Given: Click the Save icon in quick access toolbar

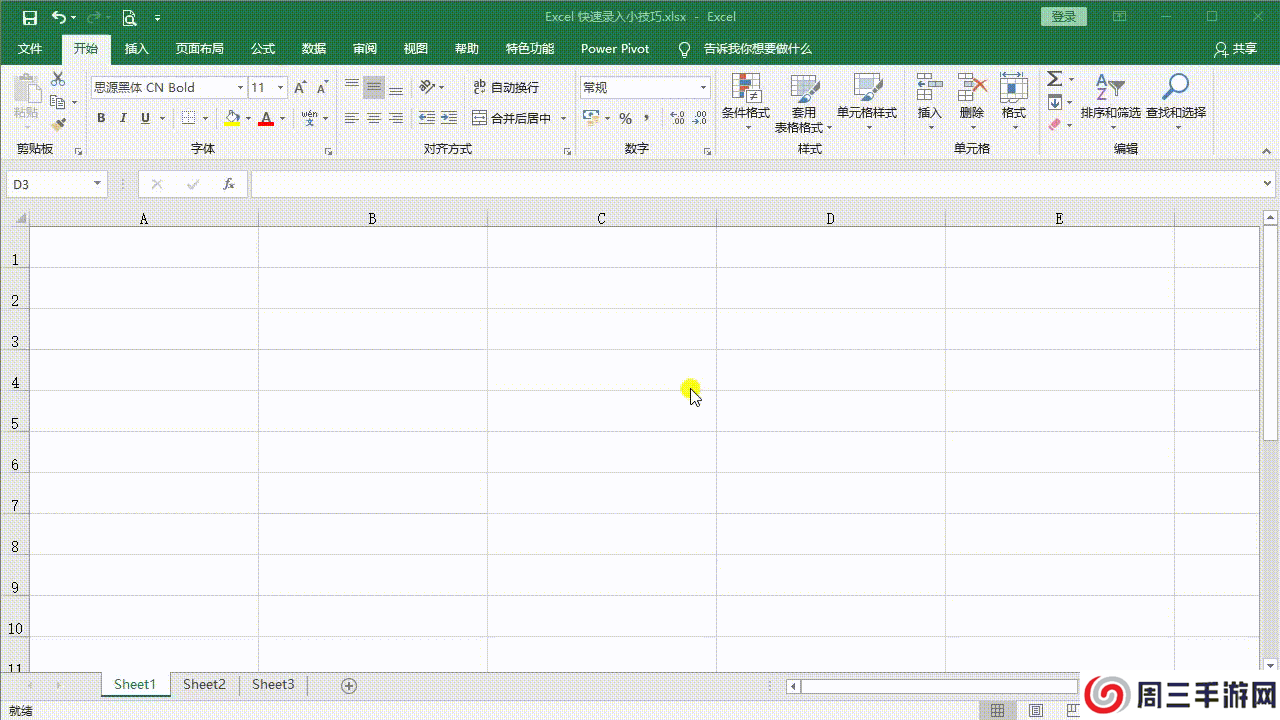Looking at the screenshot, I should [30, 17].
